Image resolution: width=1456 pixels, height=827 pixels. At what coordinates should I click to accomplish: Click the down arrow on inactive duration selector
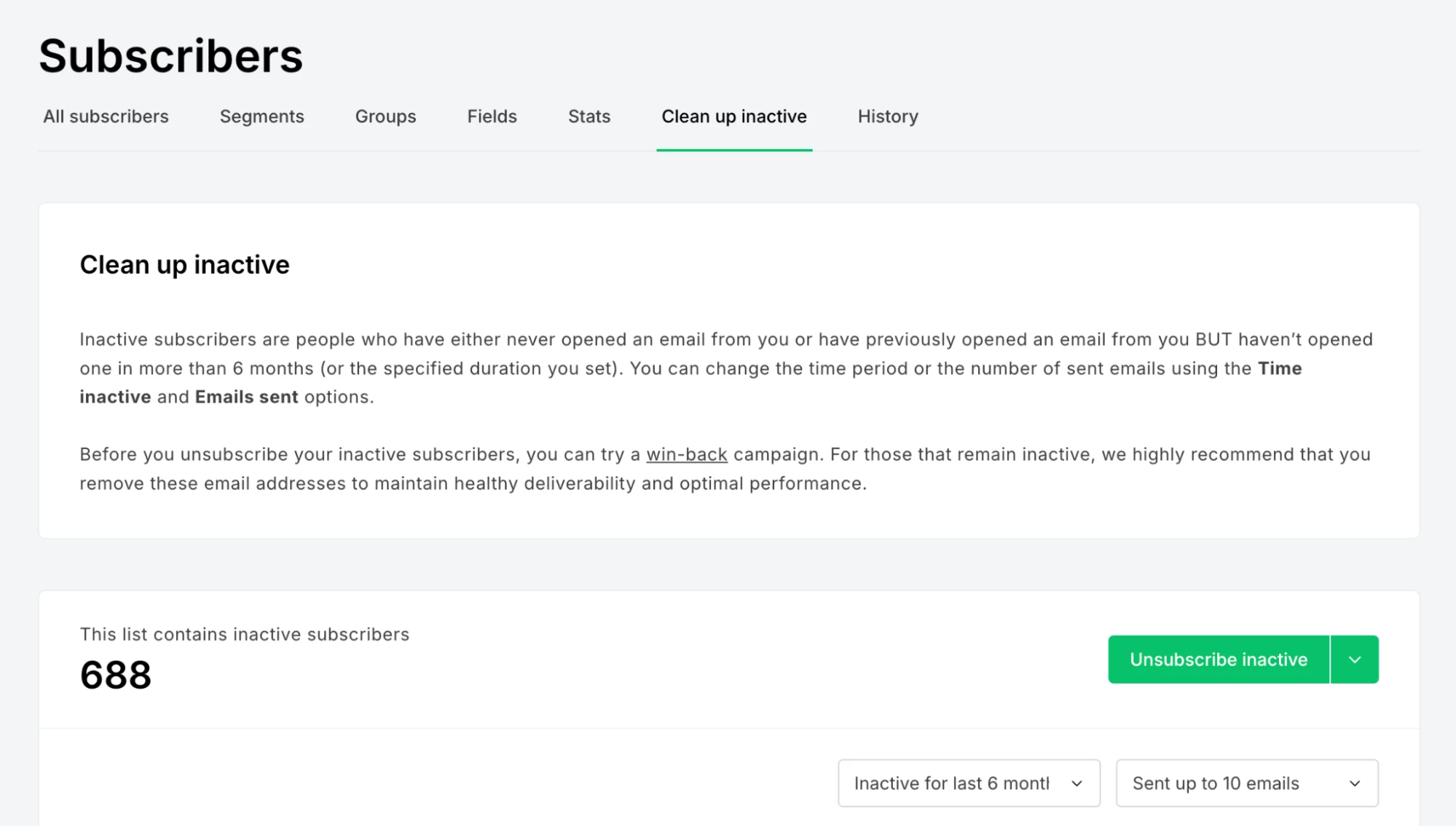pyautogui.click(x=1076, y=783)
